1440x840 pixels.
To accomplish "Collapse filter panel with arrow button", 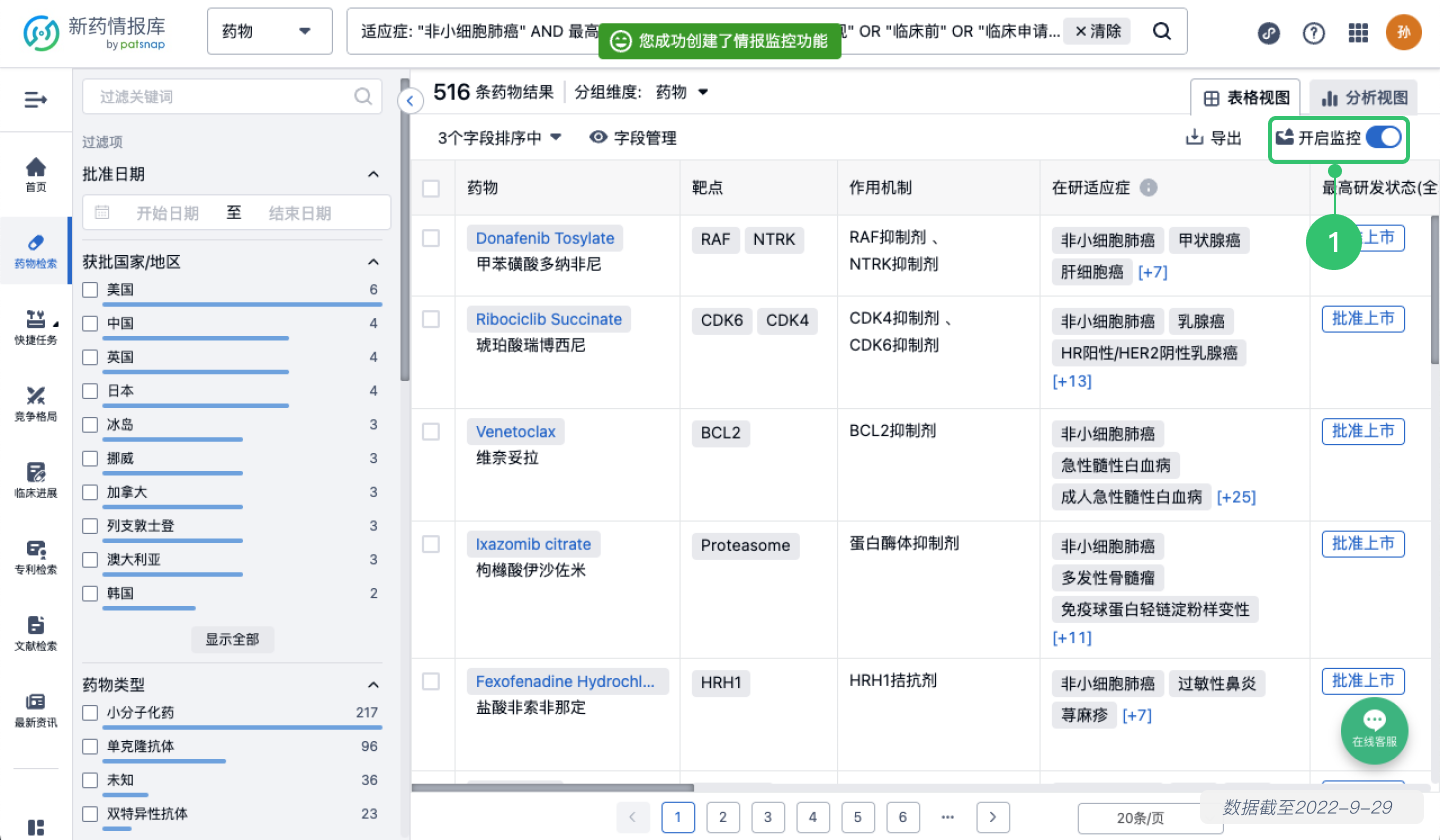I will point(409,100).
